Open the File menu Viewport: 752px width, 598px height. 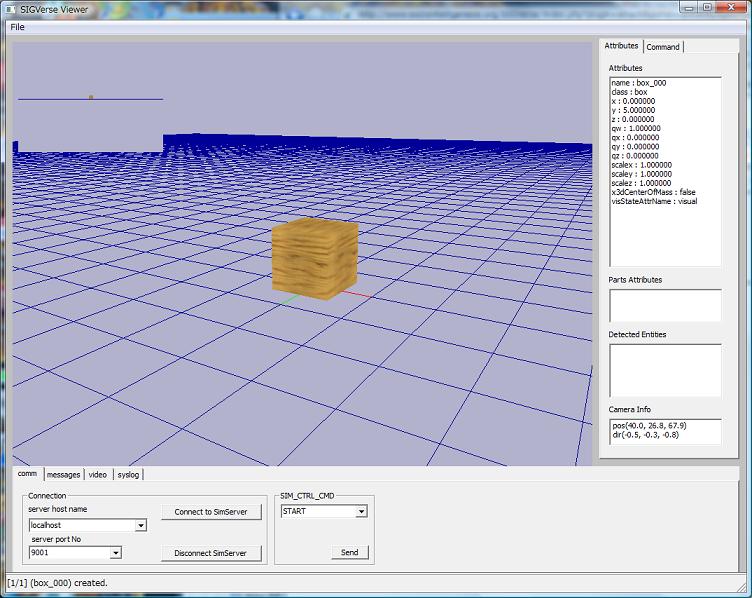tap(17, 27)
